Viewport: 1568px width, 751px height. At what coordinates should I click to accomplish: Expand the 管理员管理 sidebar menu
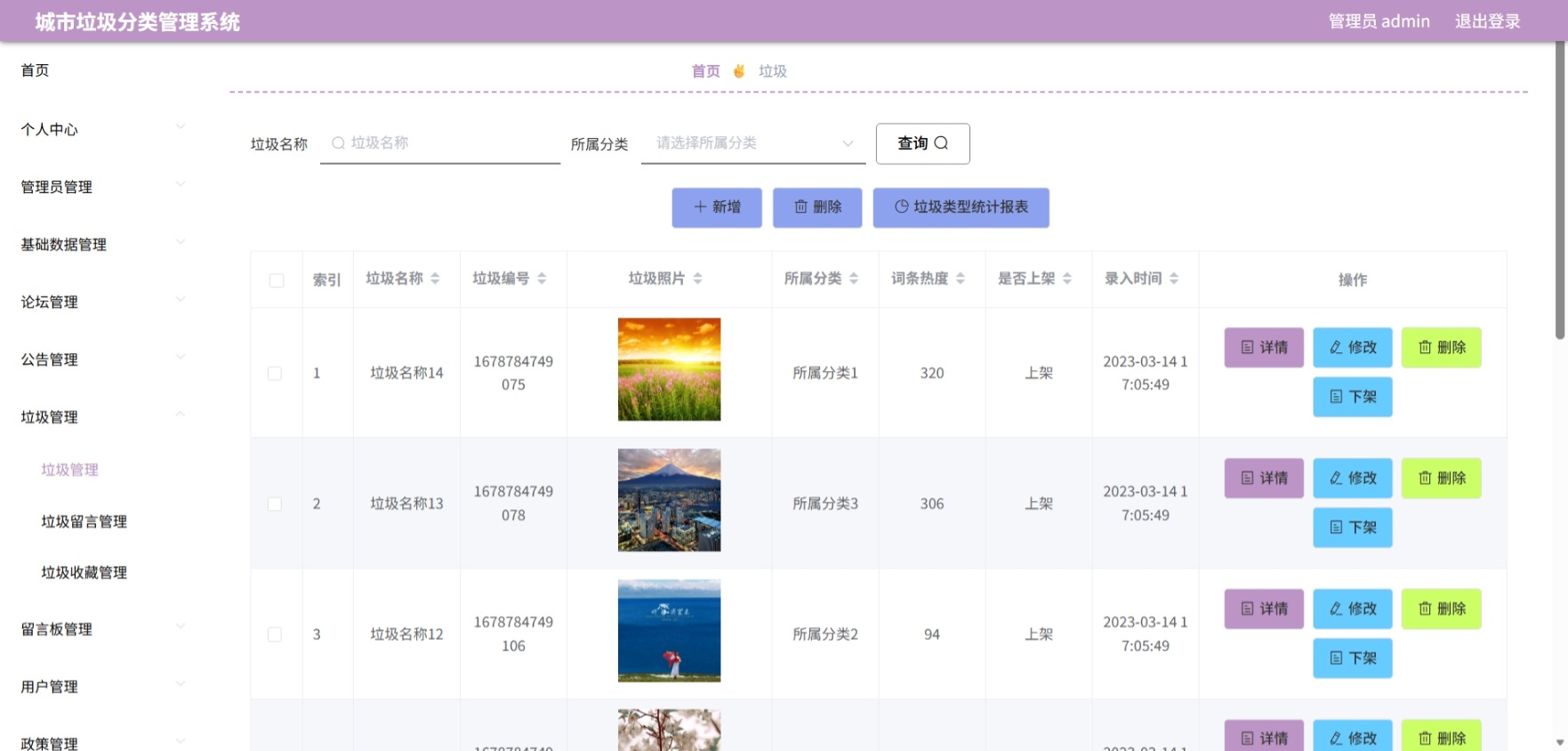(103, 187)
